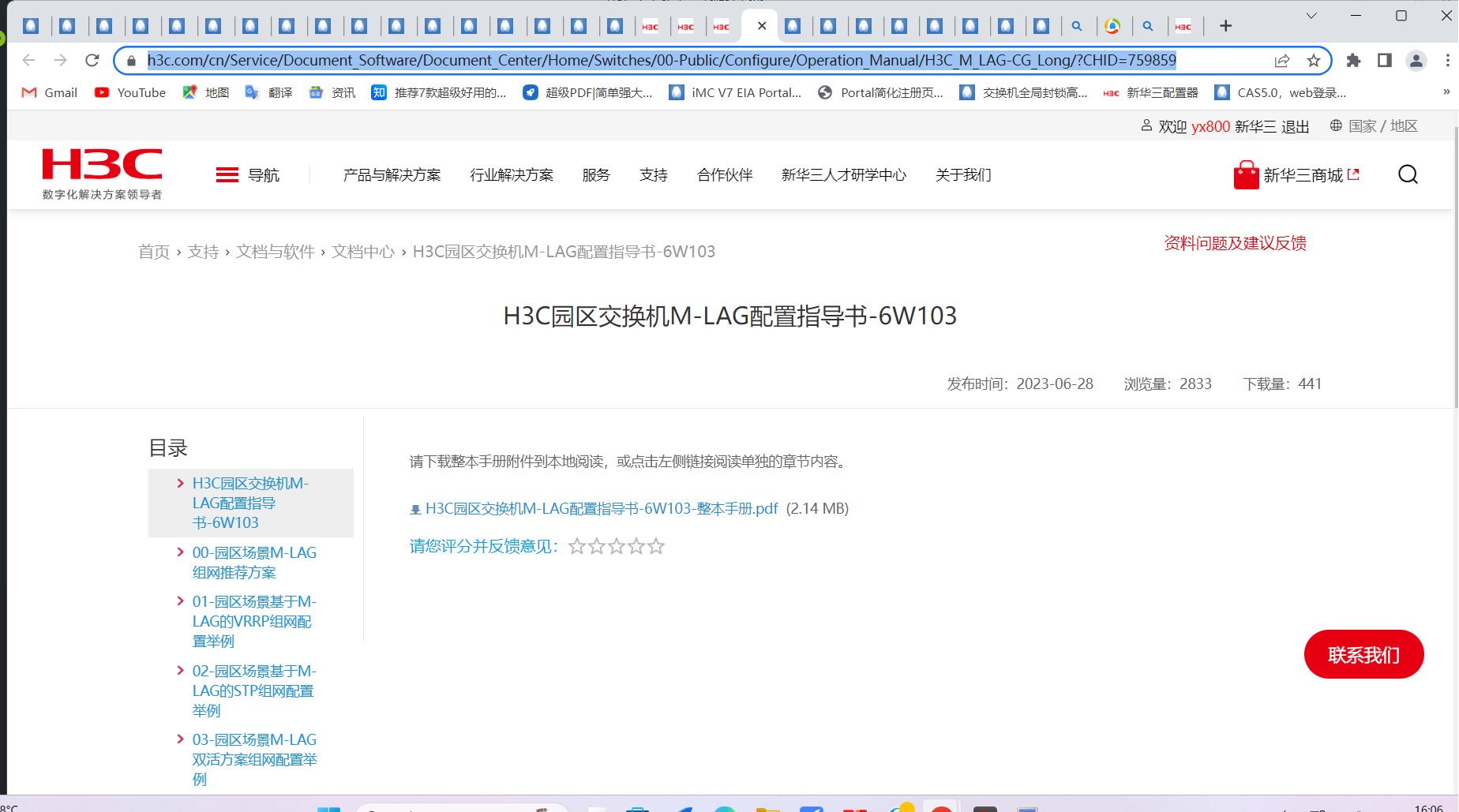Open the 新华三配置器 bookmark

click(1150, 92)
